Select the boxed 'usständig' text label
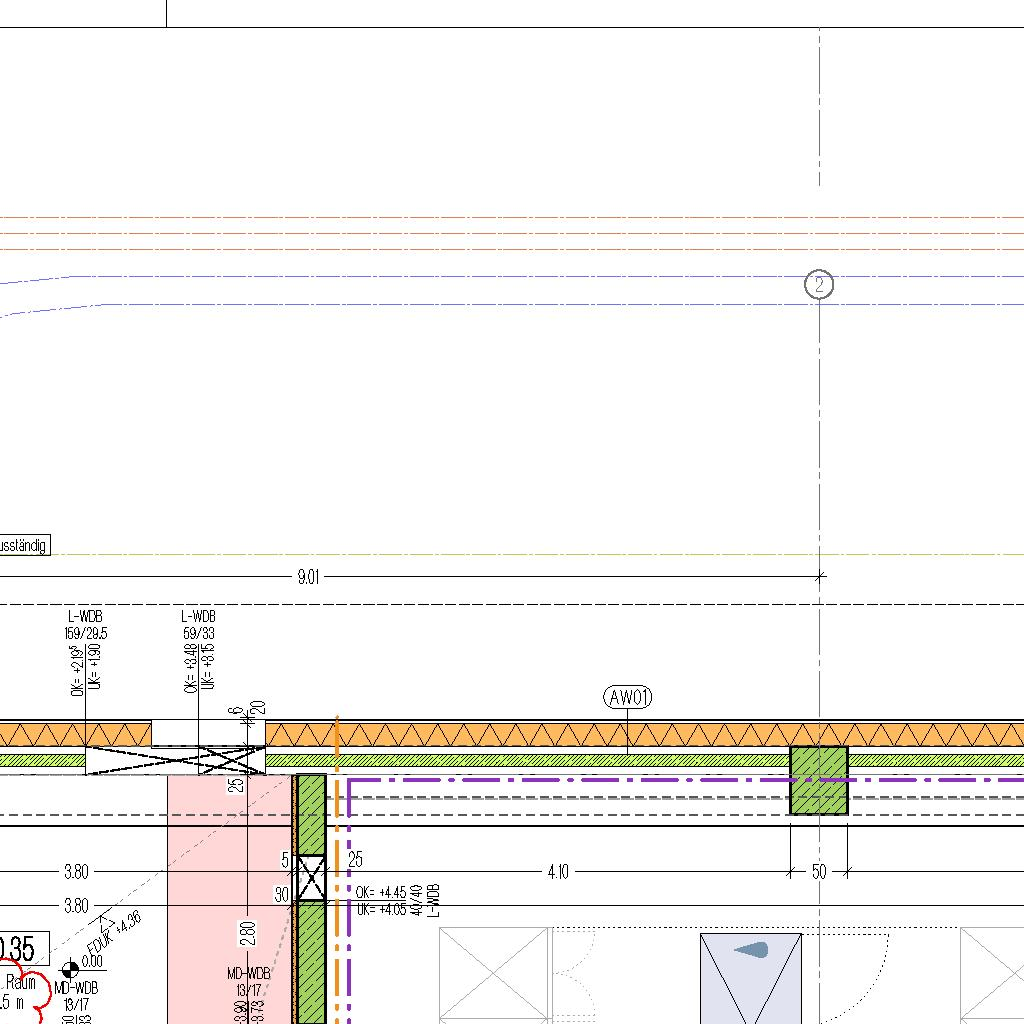 (x=24, y=546)
